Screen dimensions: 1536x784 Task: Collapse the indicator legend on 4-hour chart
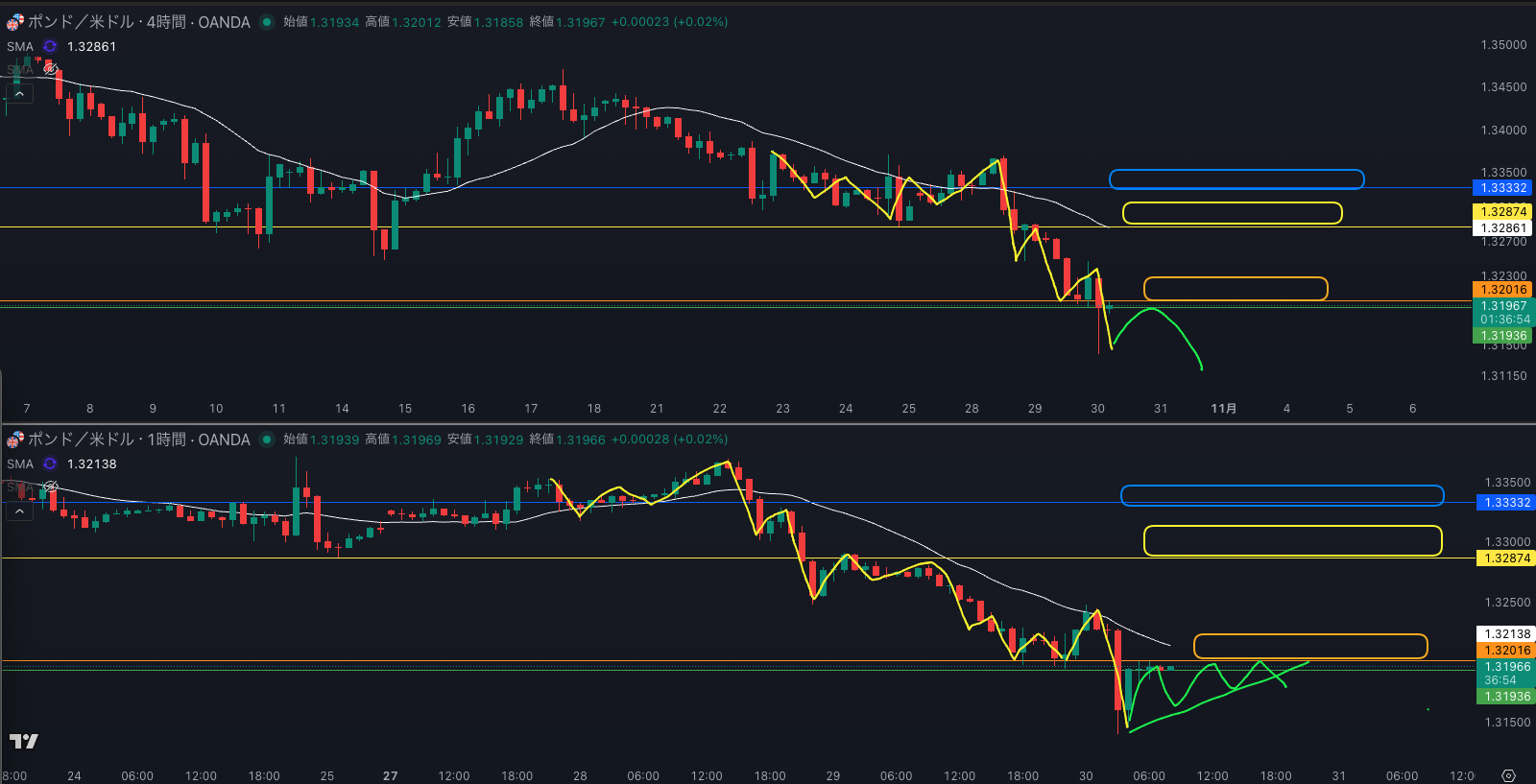point(19,94)
